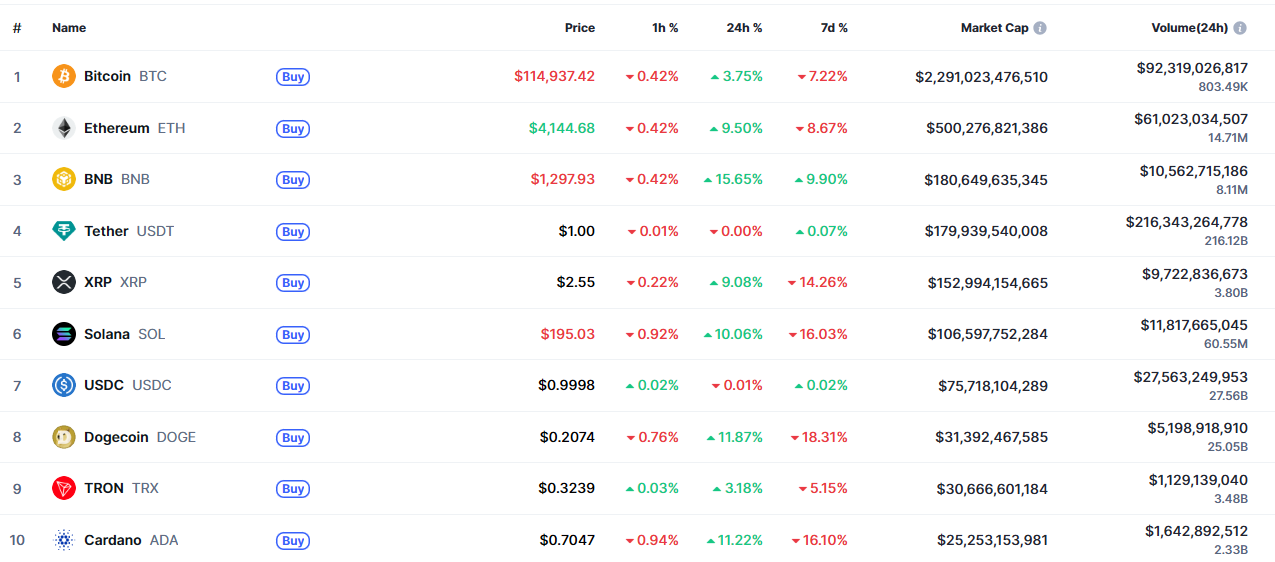The width and height of the screenshot is (1275, 562).
Task: Sort by the 24h % column header
Action: point(744,28)
